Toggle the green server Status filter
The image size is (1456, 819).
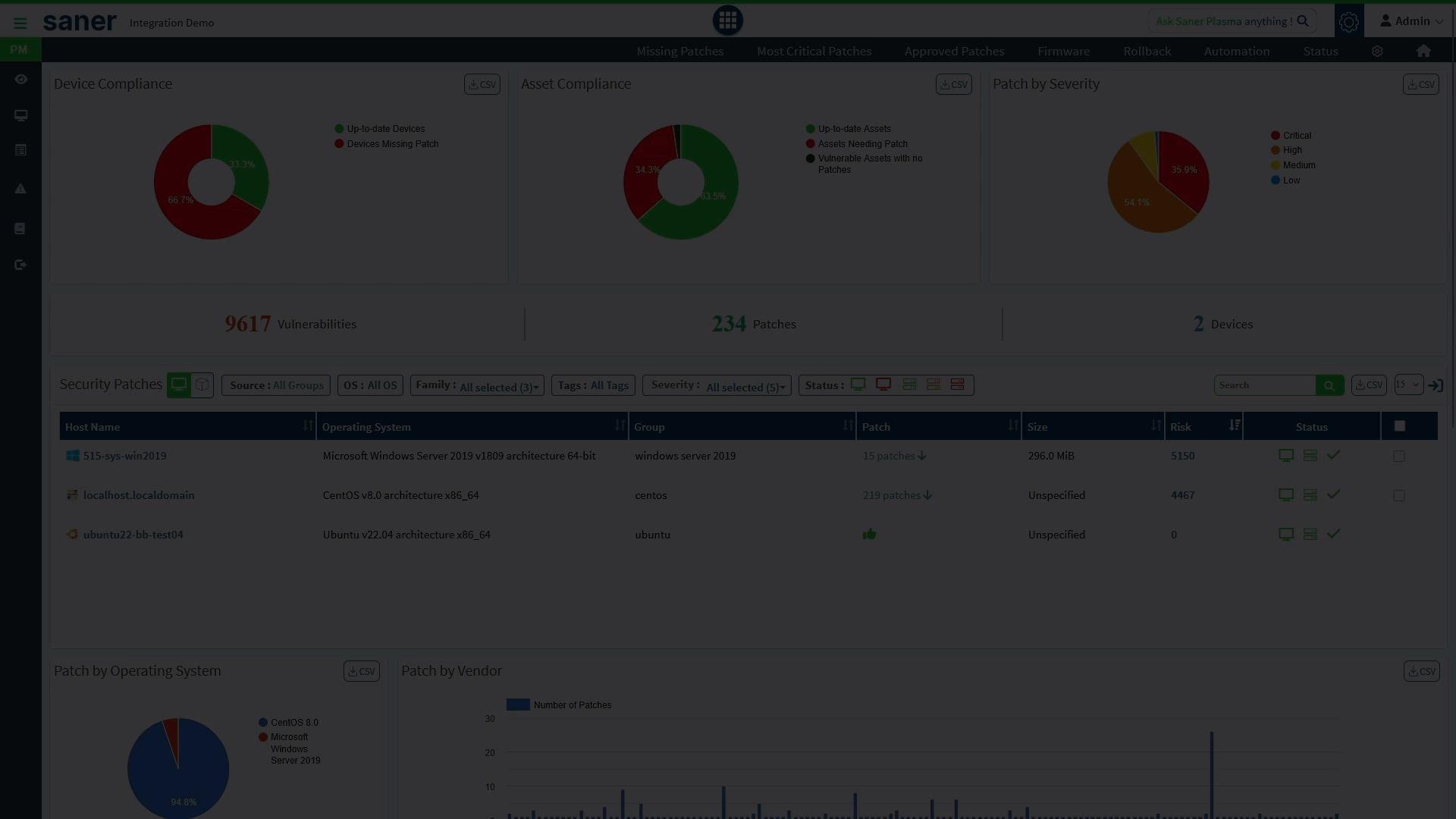[909, 384]
